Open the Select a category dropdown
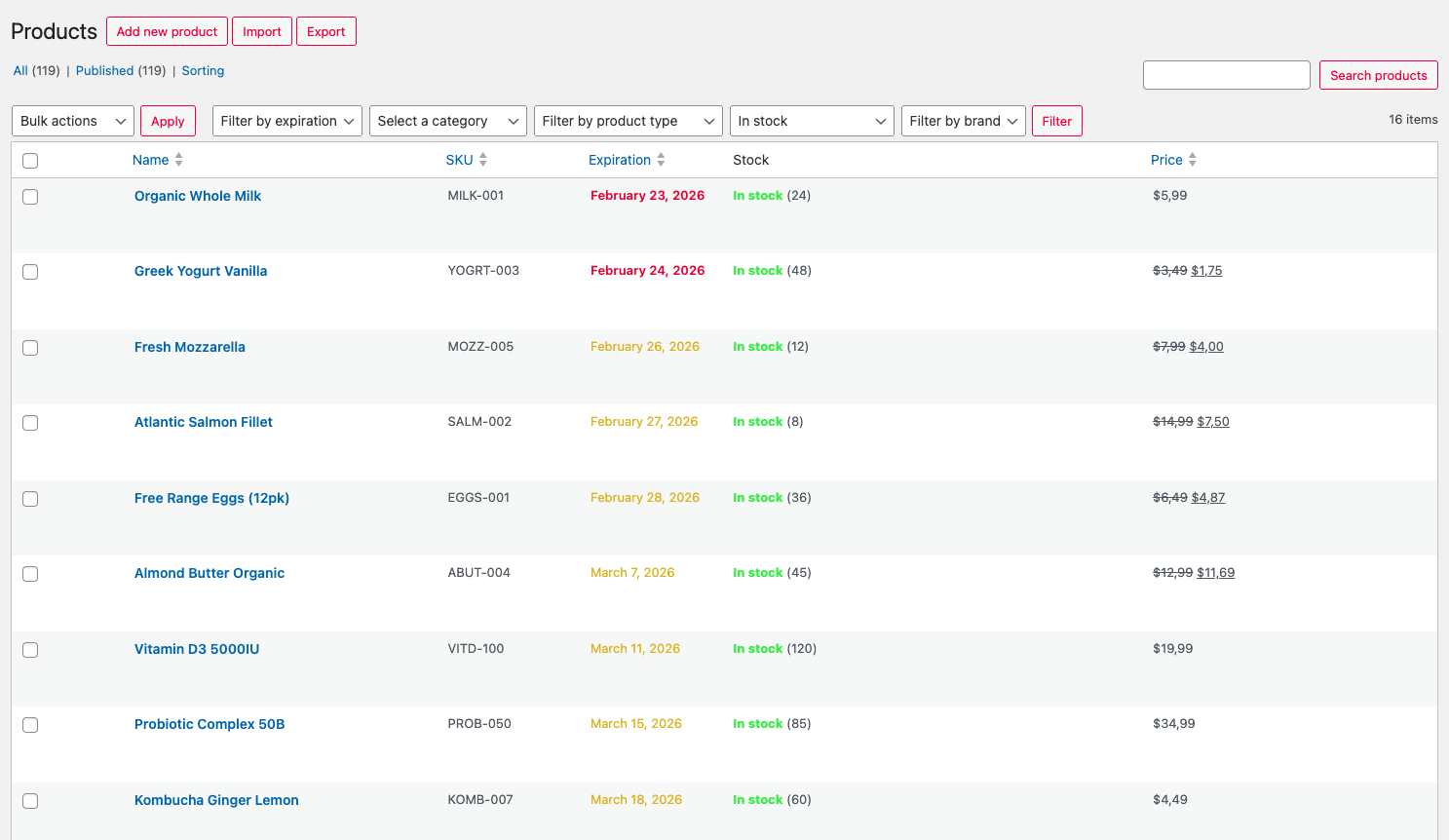The width and height of the screenshot is (1449, 840). 447,121
